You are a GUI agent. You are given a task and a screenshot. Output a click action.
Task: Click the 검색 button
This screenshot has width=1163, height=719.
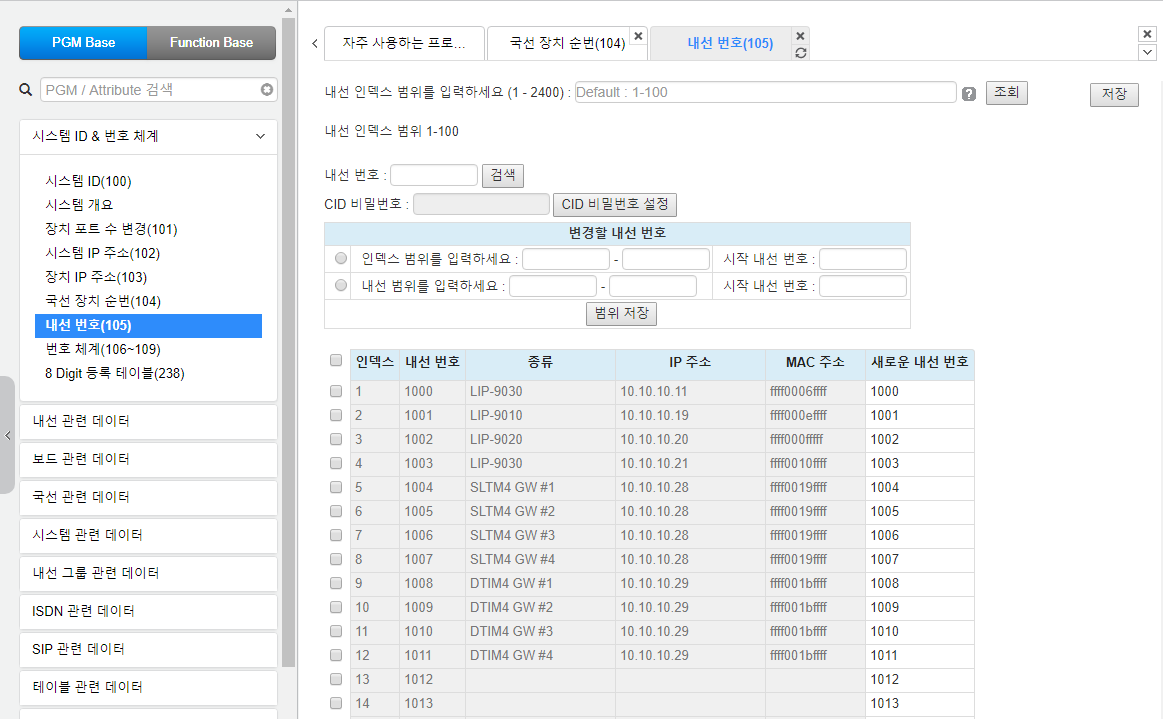[x=503, y=175]
